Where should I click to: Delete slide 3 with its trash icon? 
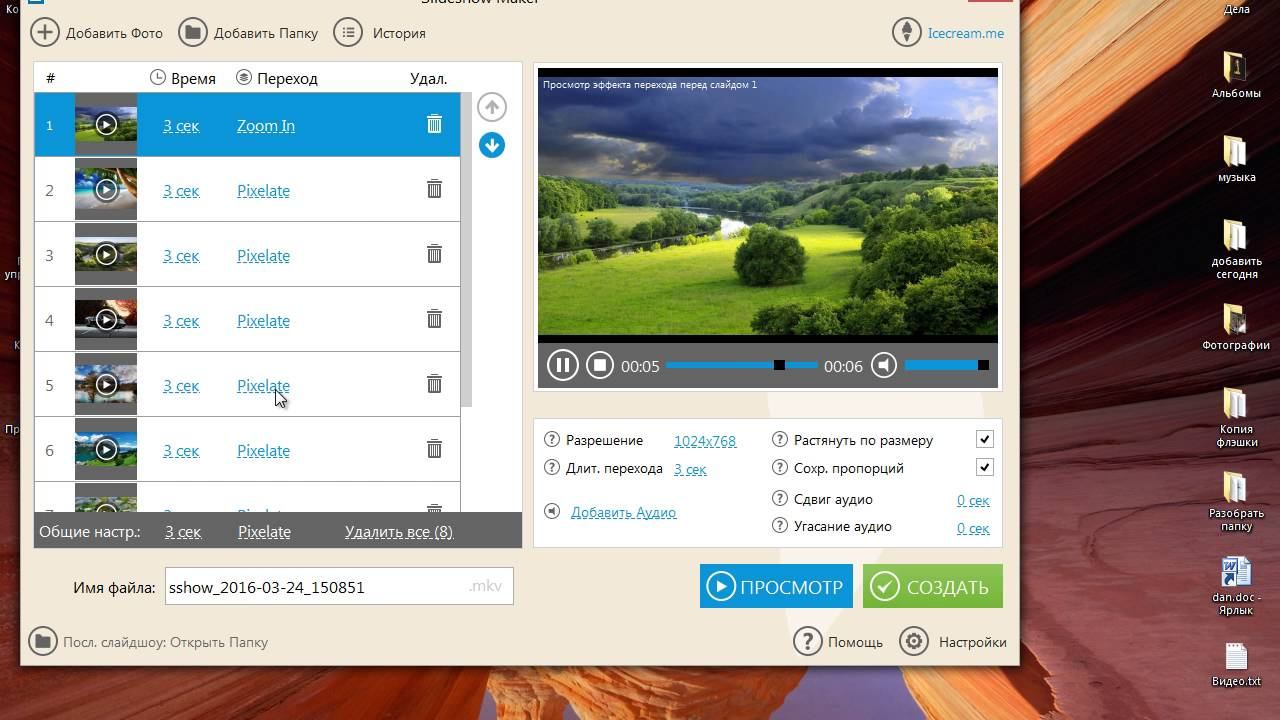click(x=434, y=254)
